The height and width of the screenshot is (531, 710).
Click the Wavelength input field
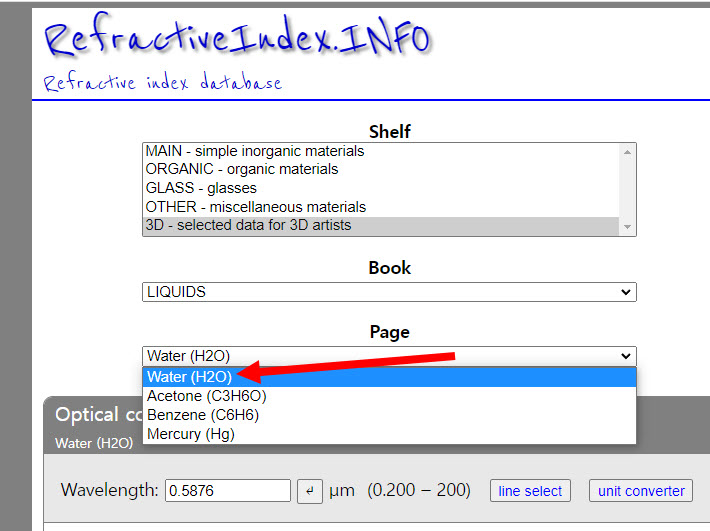click(x=228, y=491)
